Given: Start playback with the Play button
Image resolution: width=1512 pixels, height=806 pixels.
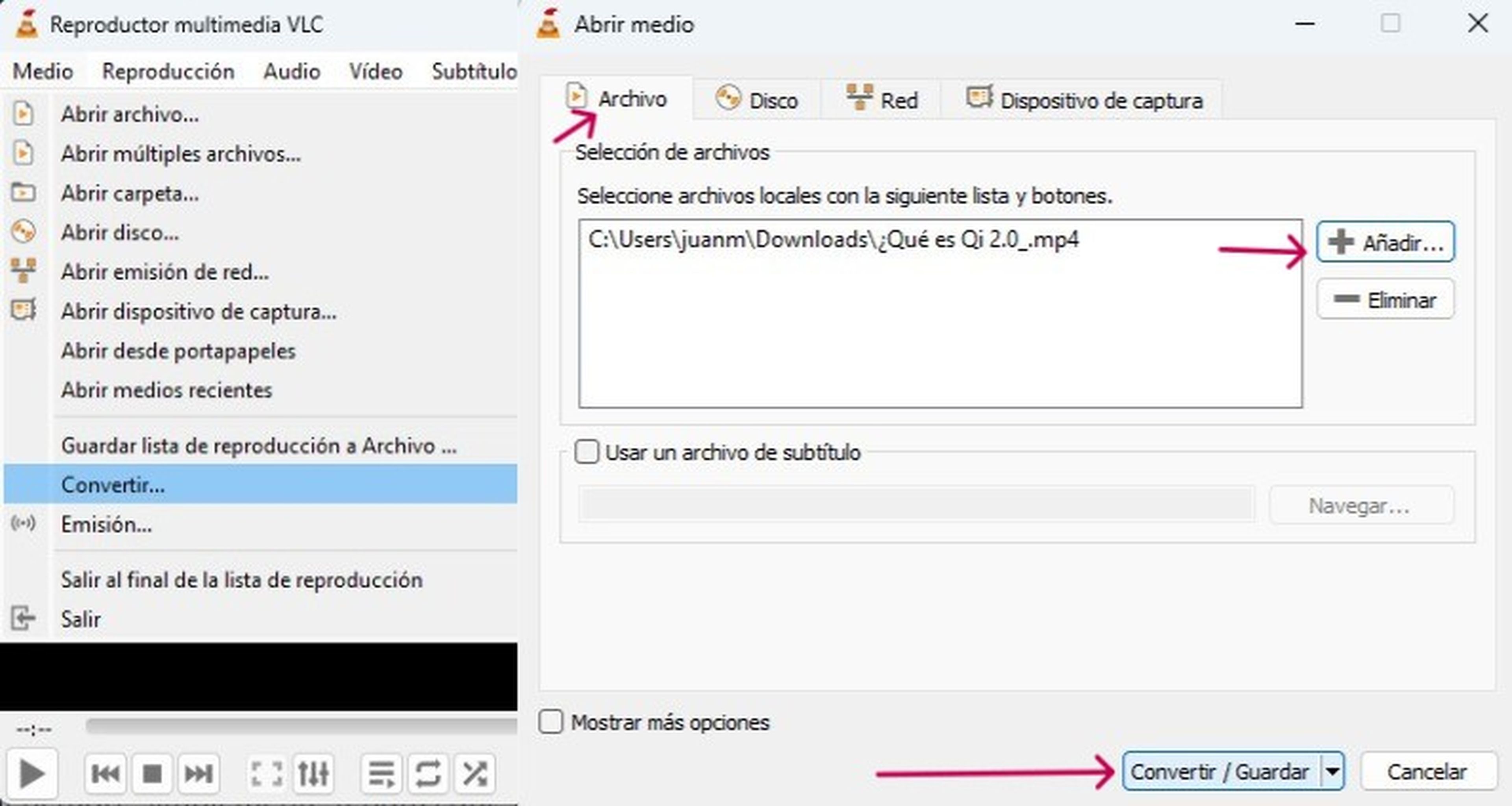Looking at the screenshot, I should pos(31,774).
